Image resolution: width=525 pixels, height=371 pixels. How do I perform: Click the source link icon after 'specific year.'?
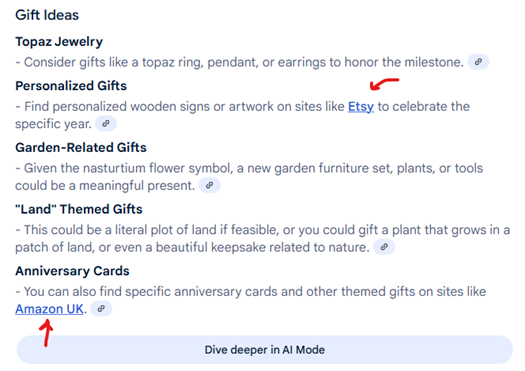pos(106,124)
